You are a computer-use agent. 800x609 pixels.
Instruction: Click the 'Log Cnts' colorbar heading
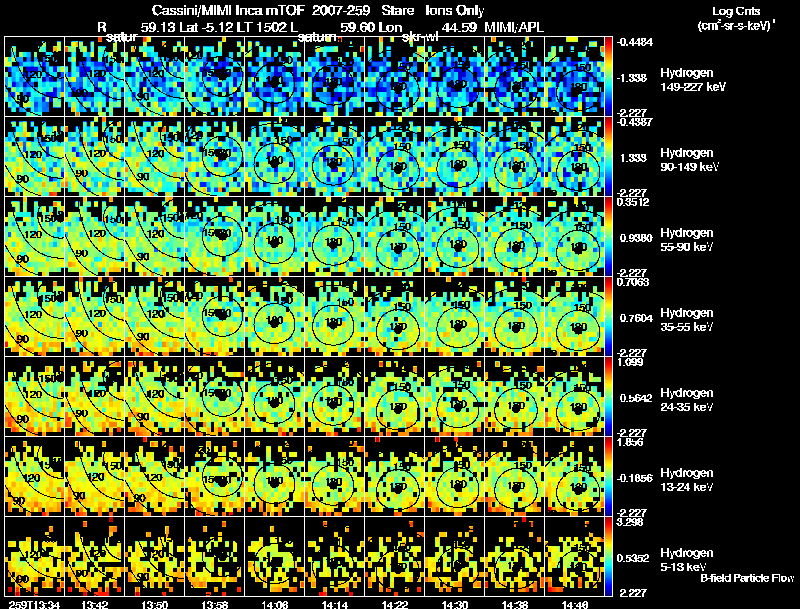coord(736,11)
